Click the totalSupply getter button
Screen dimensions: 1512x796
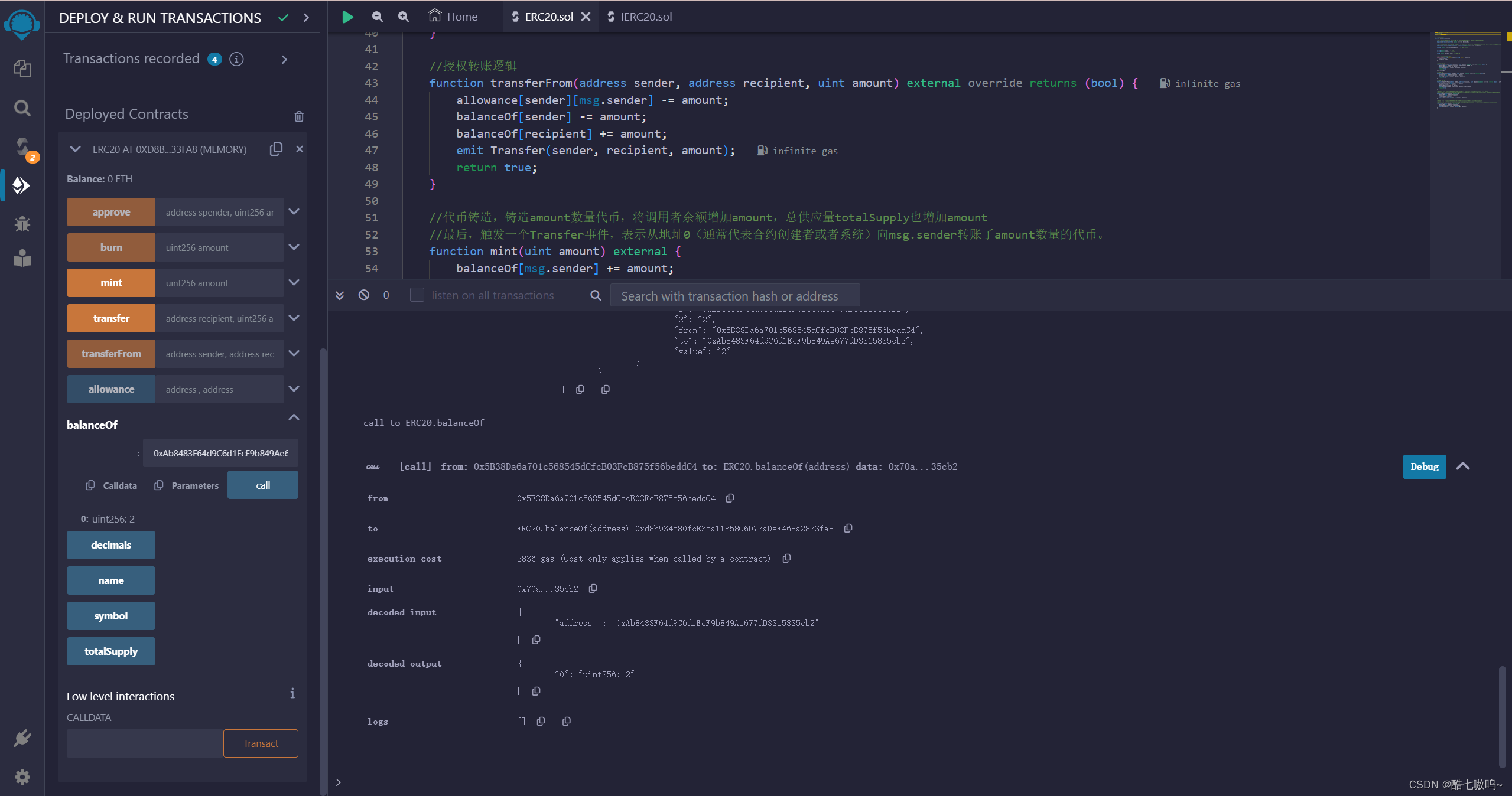point(111,651)
